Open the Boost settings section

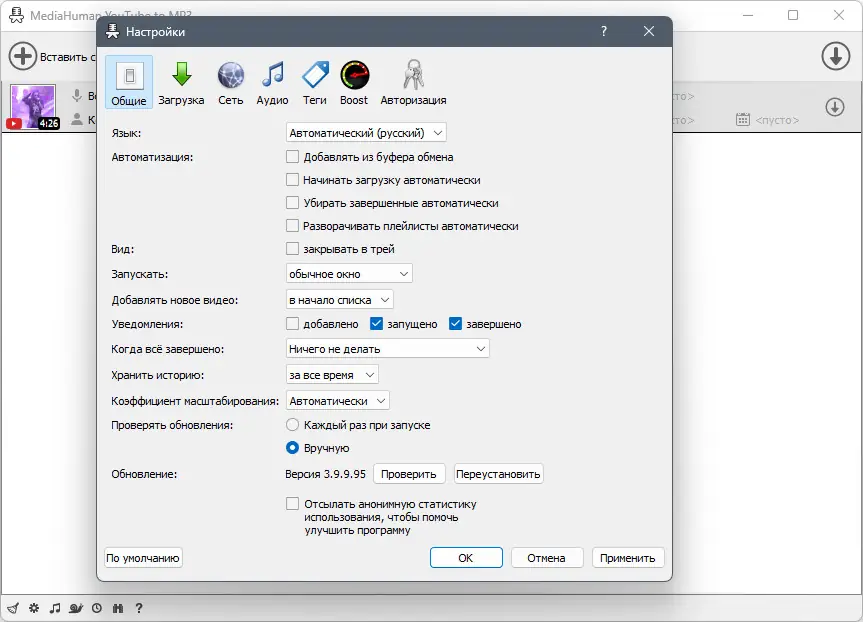click(x=355, y=80)
